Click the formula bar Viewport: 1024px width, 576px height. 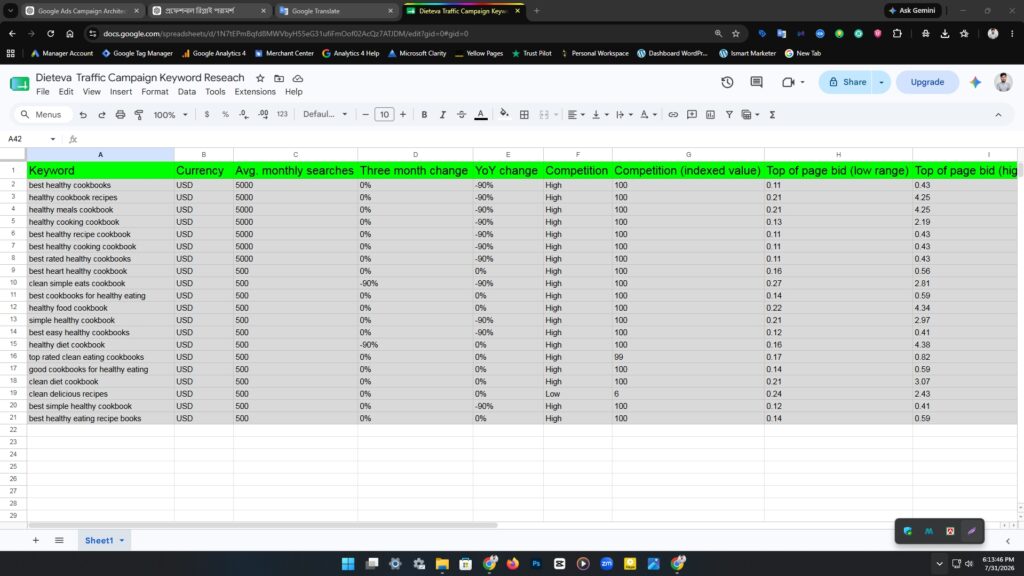549,139
